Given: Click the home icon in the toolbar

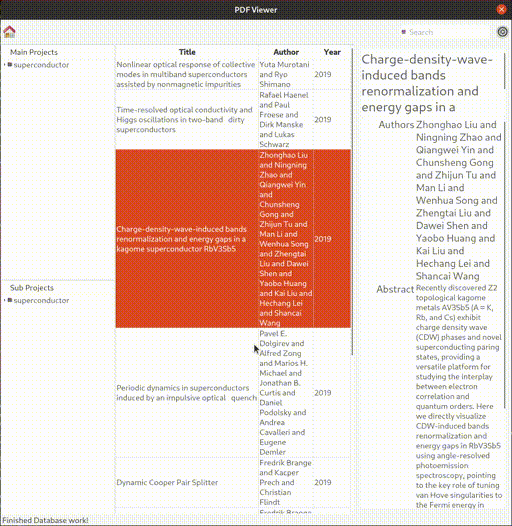Looking at the screenshot, I should [9, 32].
